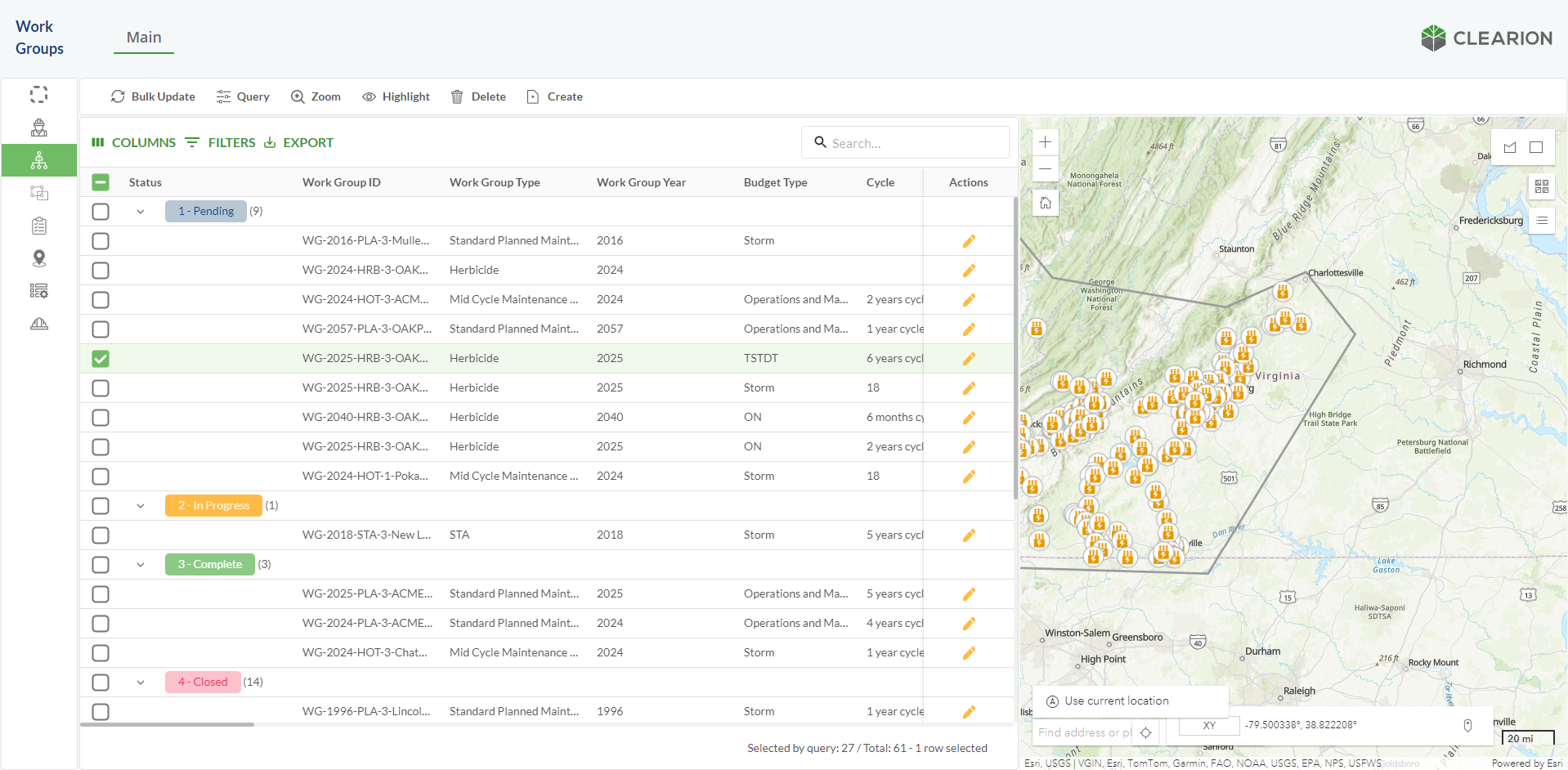1568x770 pixels.
Task: Check the WG-2057-PLA-3-OAKP row checkbox
Action: pyautogui.click(x=101, y=329)
